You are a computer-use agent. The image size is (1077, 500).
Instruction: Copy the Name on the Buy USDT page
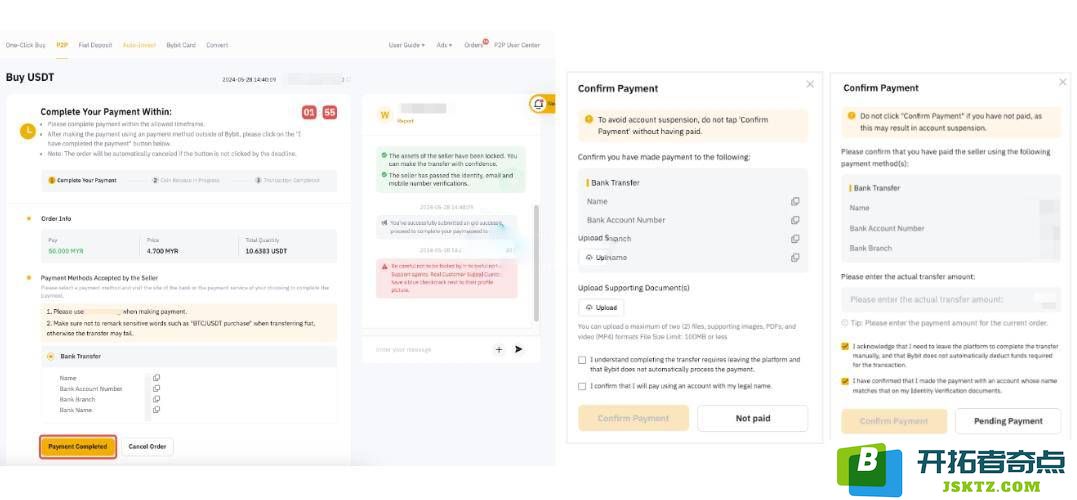(x=157, y=378)
